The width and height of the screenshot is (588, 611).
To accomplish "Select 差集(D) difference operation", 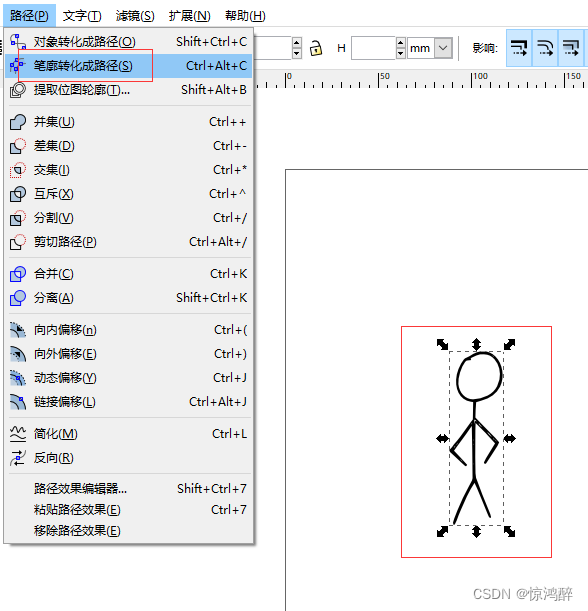I will click(129, 146).
